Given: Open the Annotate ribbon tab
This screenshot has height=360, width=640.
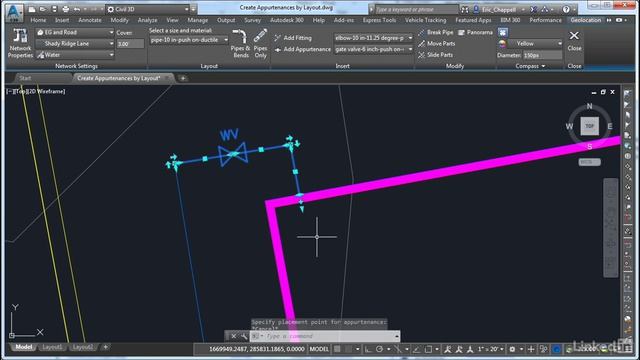Looking at the screenshot, I should click(90, 20).
